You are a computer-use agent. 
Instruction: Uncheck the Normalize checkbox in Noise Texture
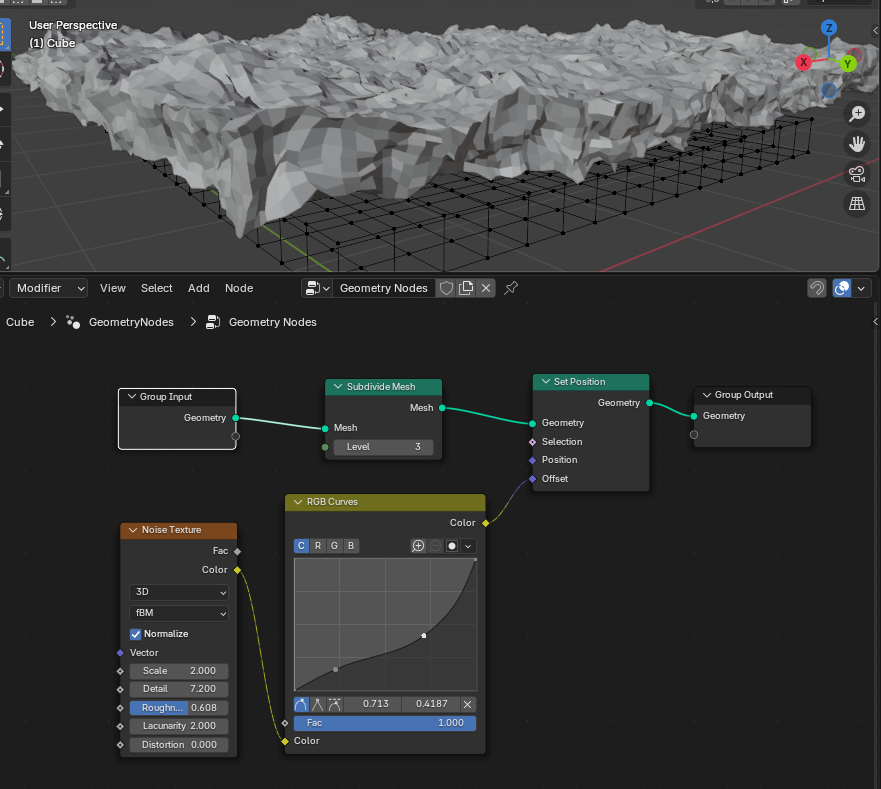[x=136, y=634]
